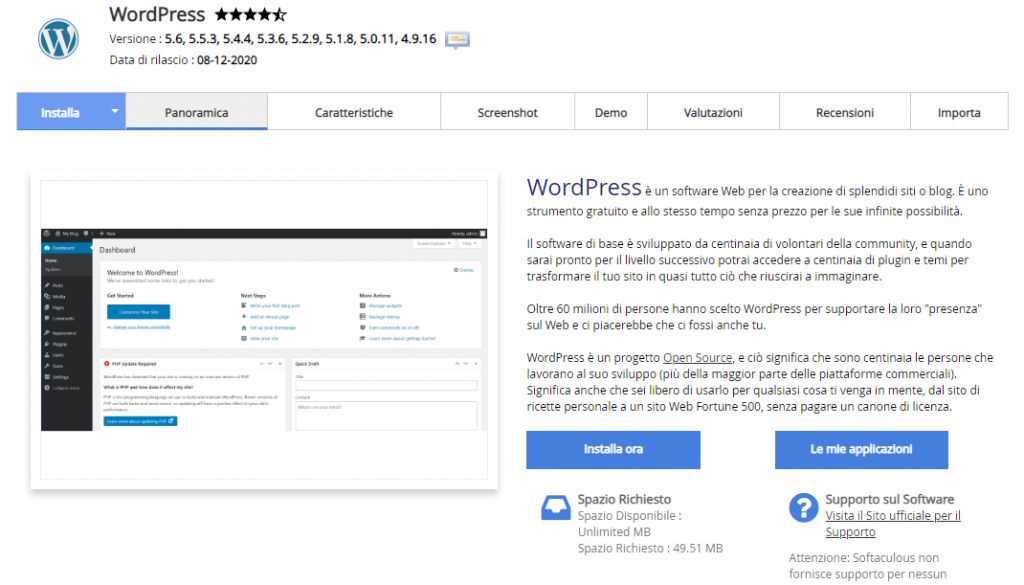Follow the Open Source link
This screenshot has height=585, width=1024.
tap(697, 358)
